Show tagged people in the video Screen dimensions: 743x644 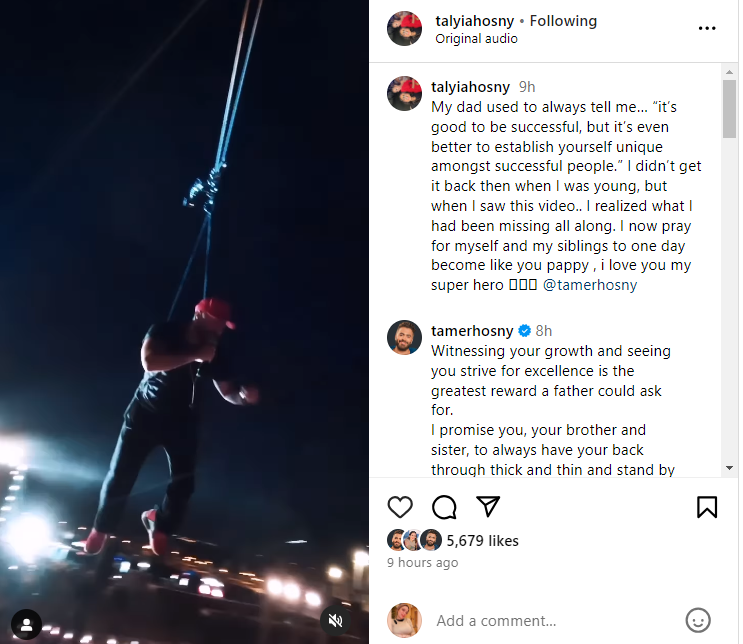point(26,625)
